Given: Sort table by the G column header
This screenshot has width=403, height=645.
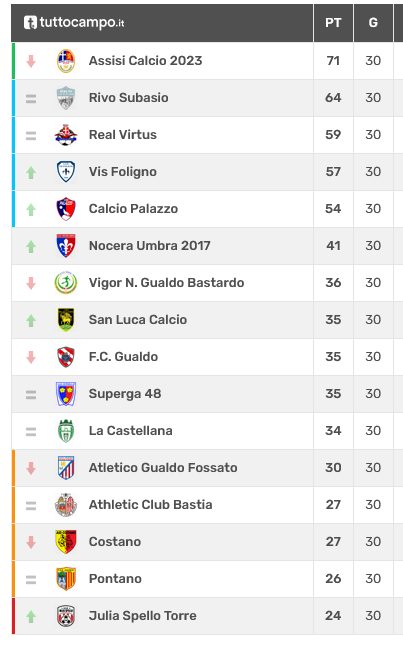Looking at the screenshot, I should point(373,23).
